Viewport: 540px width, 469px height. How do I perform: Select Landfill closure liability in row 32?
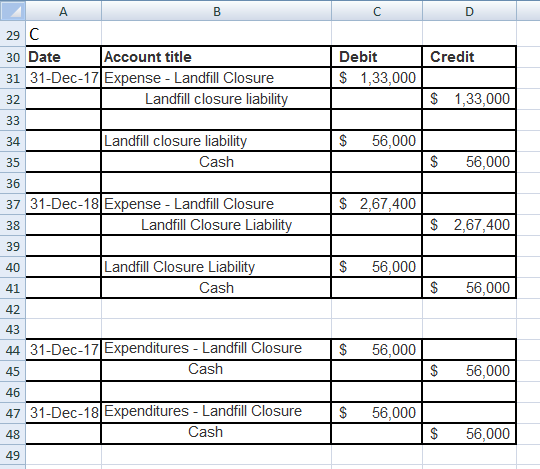click(x=216, y=99)
